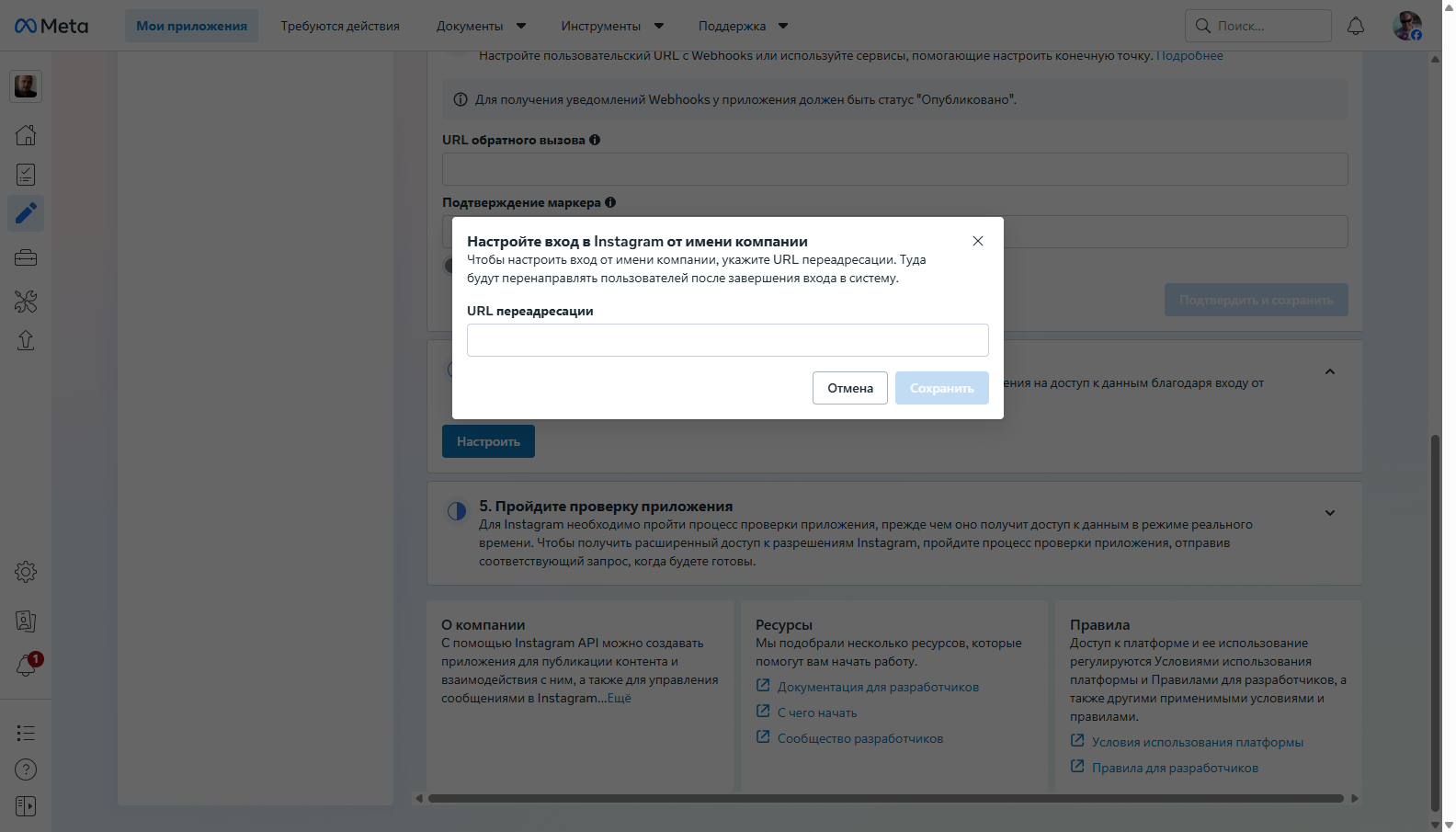Open the activity log list icon
Viewport: 1456px width, 832px height.
tap(26, 733)
